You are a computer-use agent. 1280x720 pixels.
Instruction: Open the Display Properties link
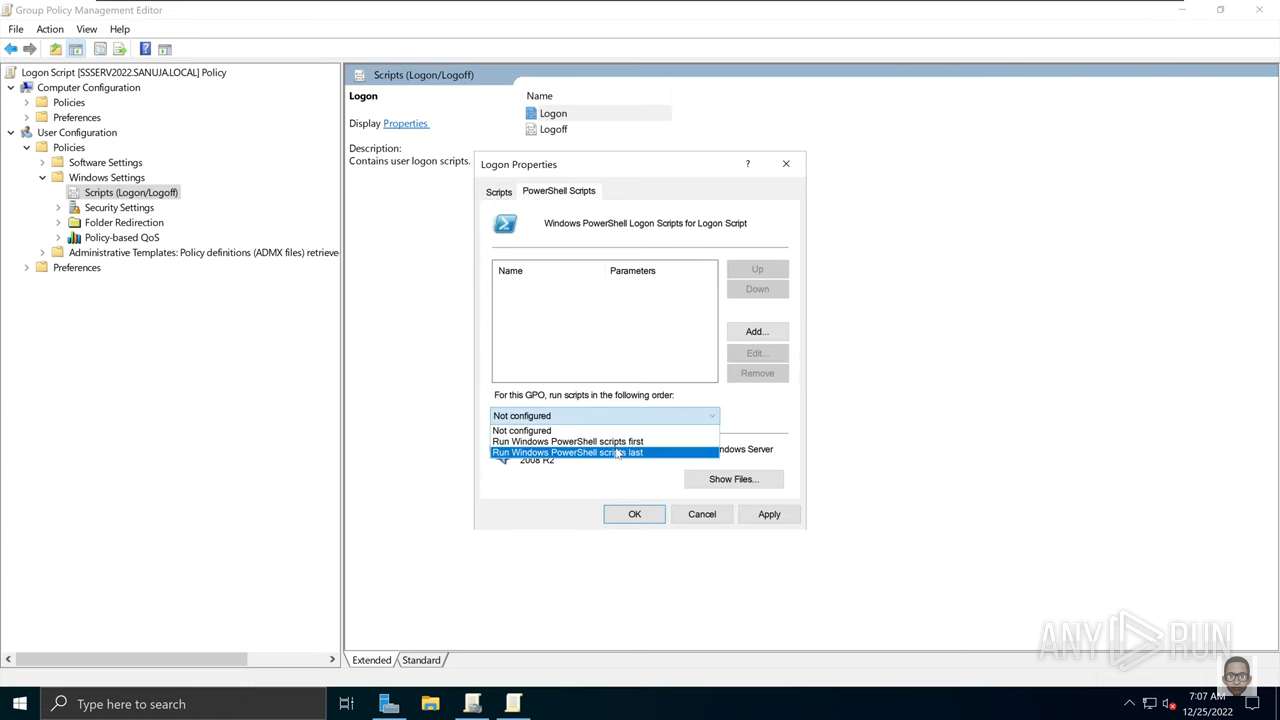pyautogui.click(x=406, y=123)
